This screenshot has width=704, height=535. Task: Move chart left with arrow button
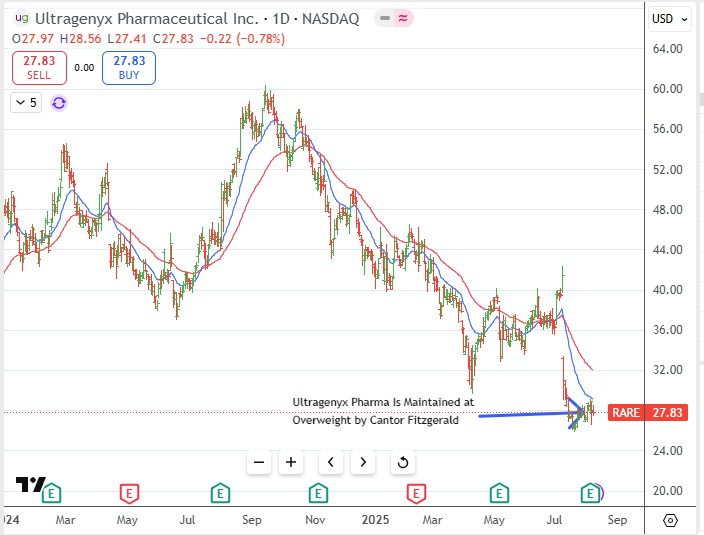coord(331,462)
